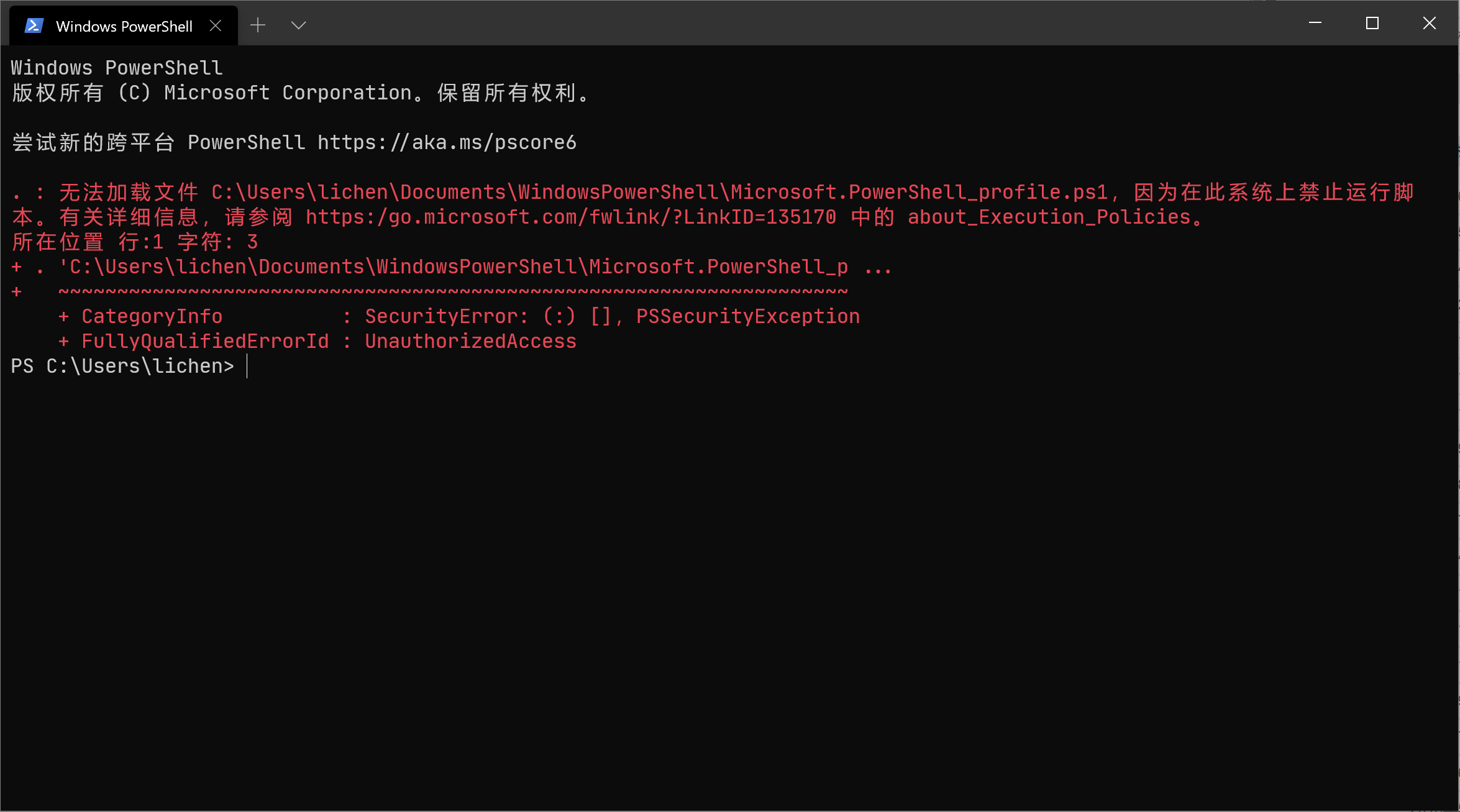Switch to the Windows PowerShell tab label
The width and height of the screenshot is (1460, 812).
coord(123,26)
